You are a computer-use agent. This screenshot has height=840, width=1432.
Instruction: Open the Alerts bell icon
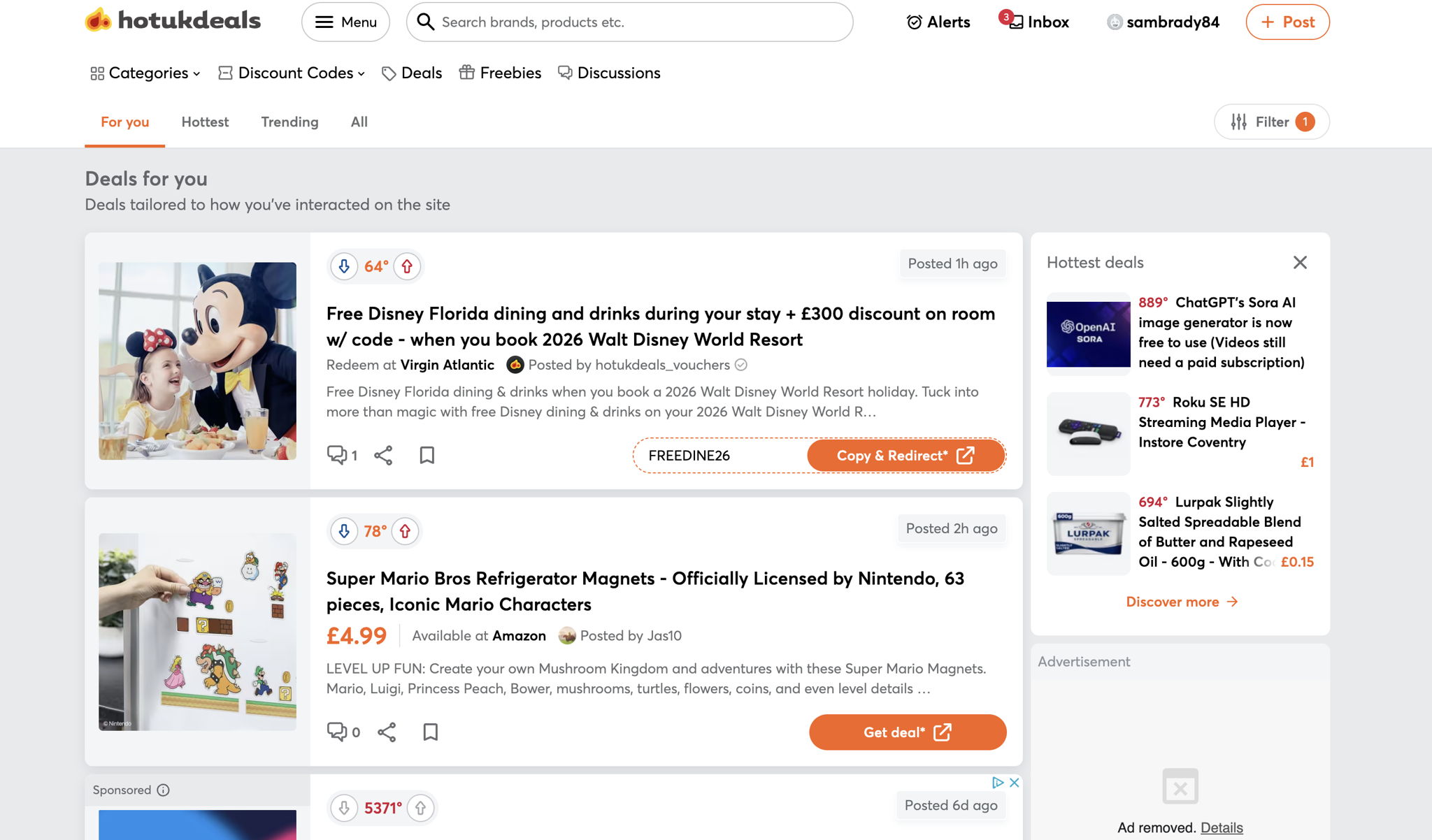click(914, 22)
